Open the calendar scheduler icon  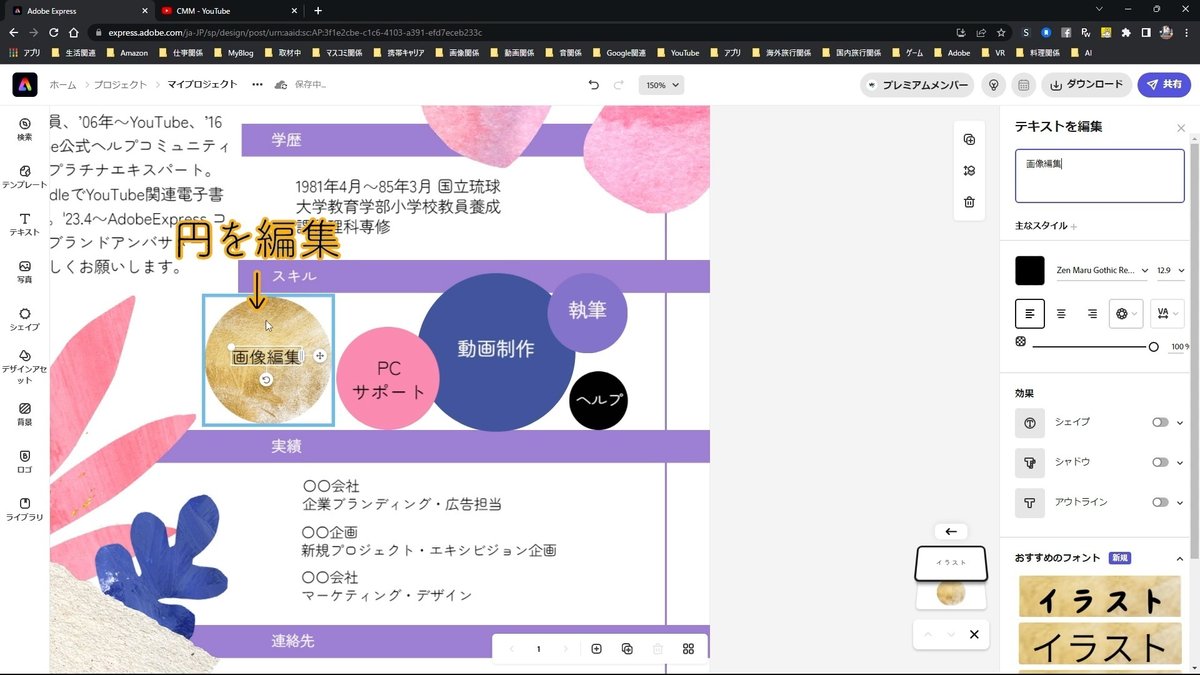click(1023, 85)
